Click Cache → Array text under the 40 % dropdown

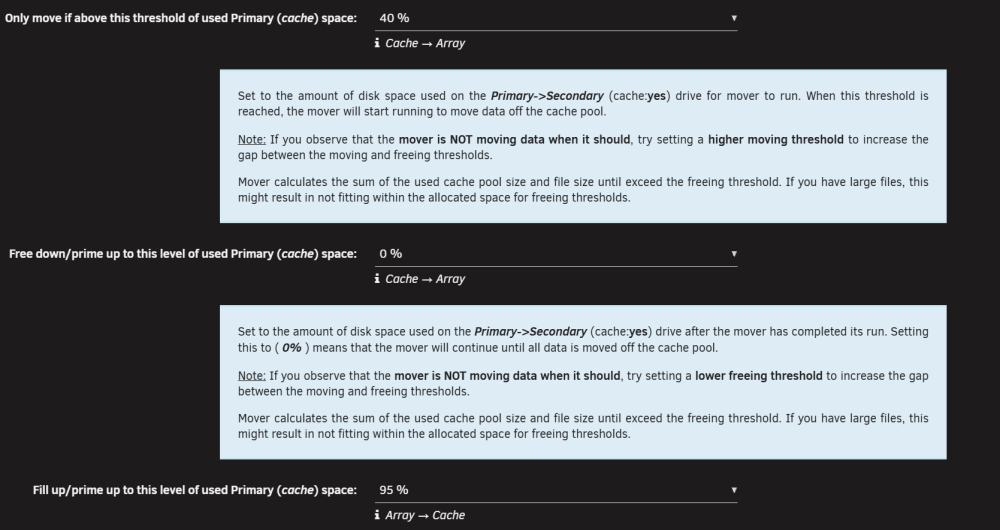coord(425,43)
